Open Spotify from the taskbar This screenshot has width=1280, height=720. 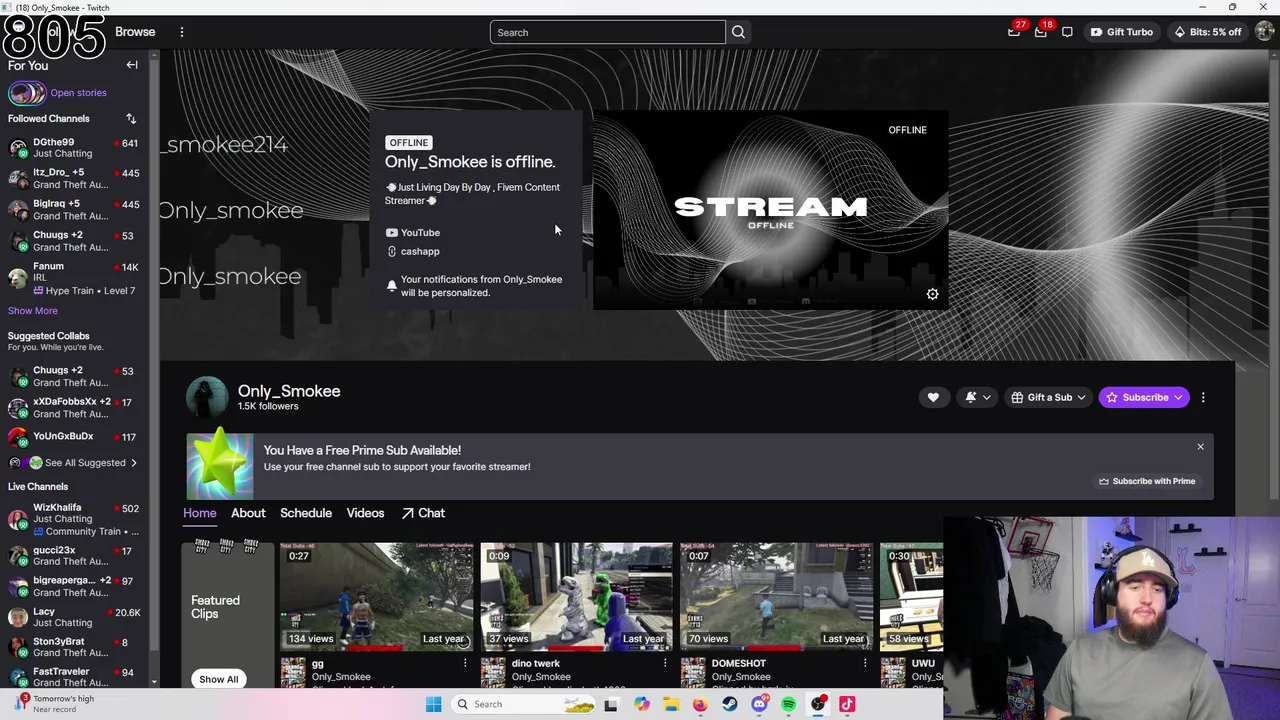[x=788, y=704]
